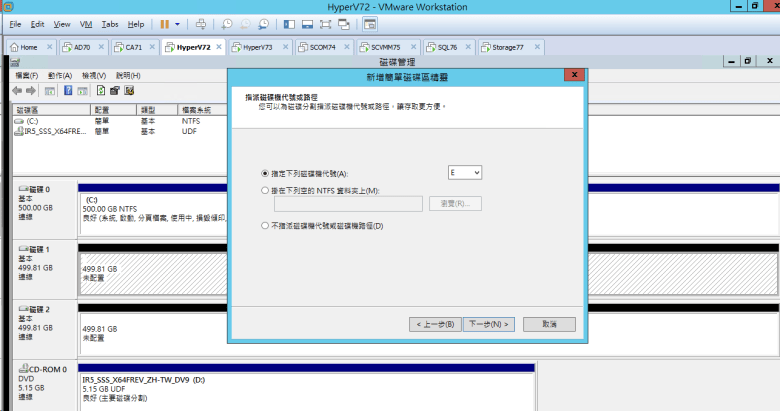Viewport: 780px width, 411px height.
Task: Click the refresh icon in Disk Management toolbar
Action: (101, 90)
